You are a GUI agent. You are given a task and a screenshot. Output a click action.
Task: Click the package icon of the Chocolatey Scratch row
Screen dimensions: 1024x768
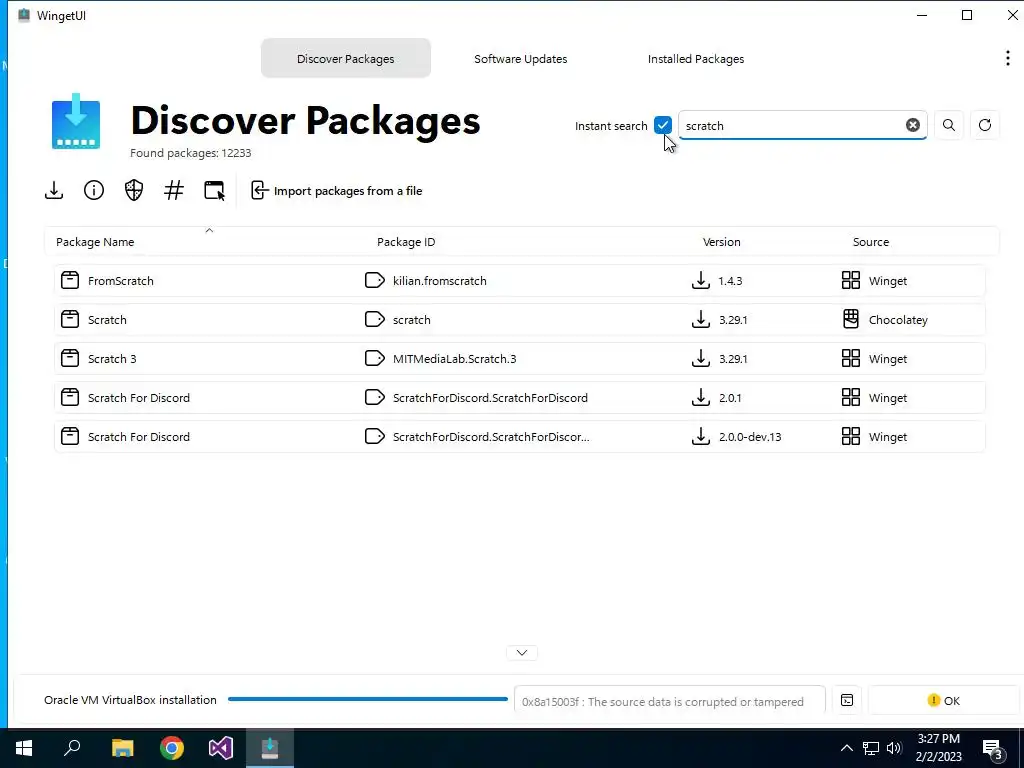[70, 319]
